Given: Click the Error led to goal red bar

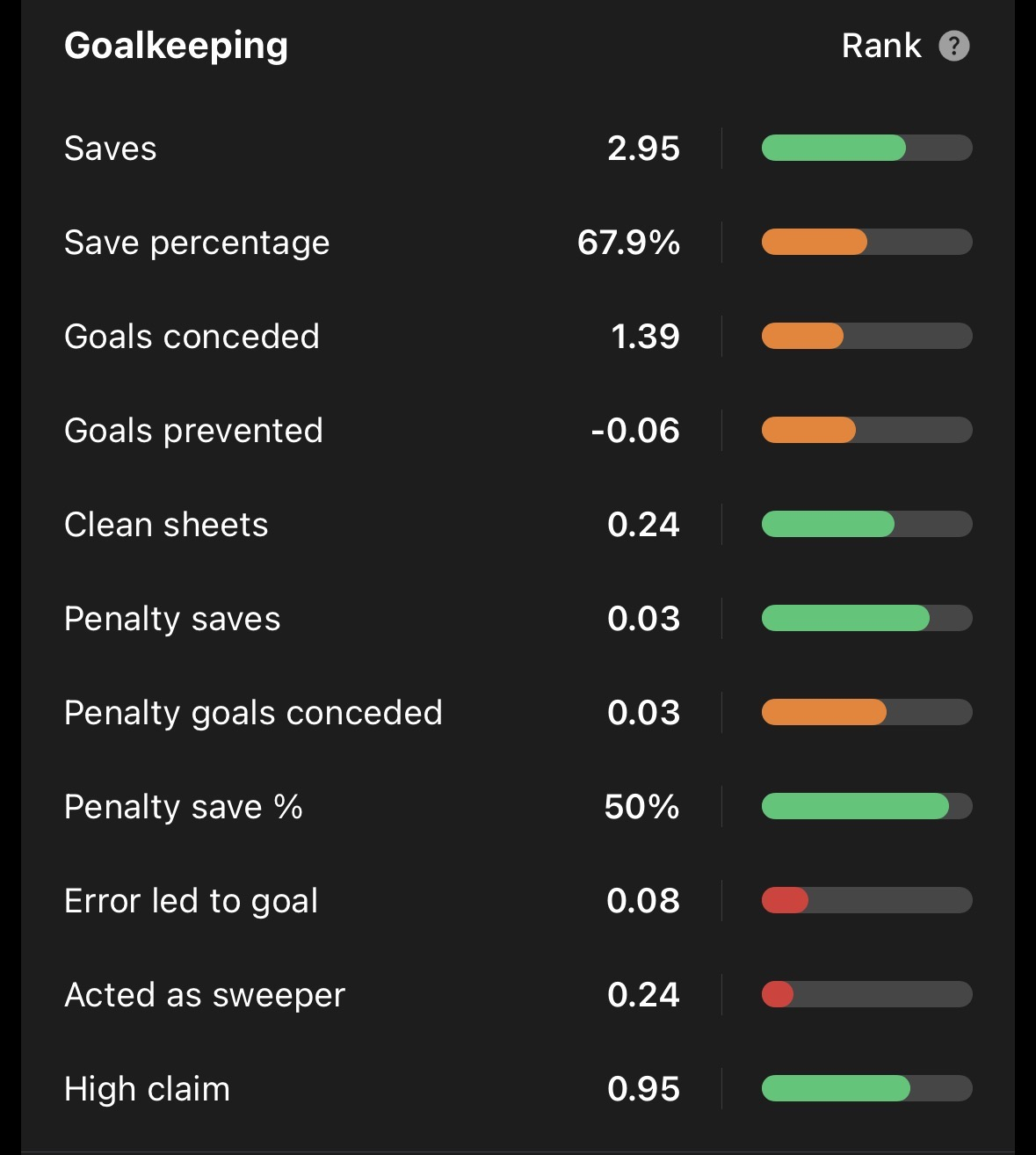Looking at the screenshot, I should pyautogui.click(x=785, y=900).
